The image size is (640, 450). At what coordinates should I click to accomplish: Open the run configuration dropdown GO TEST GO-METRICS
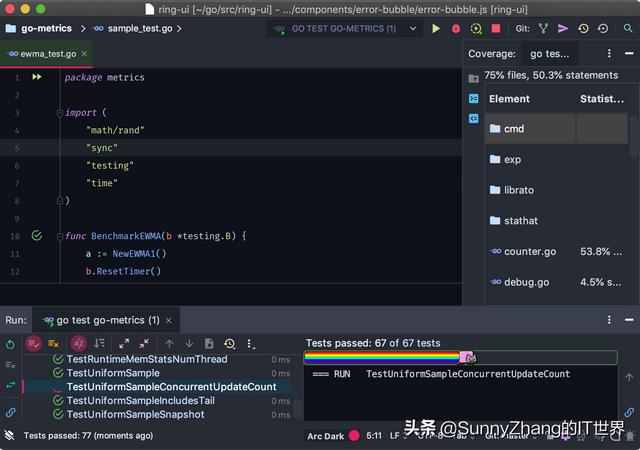coord(345,29)
